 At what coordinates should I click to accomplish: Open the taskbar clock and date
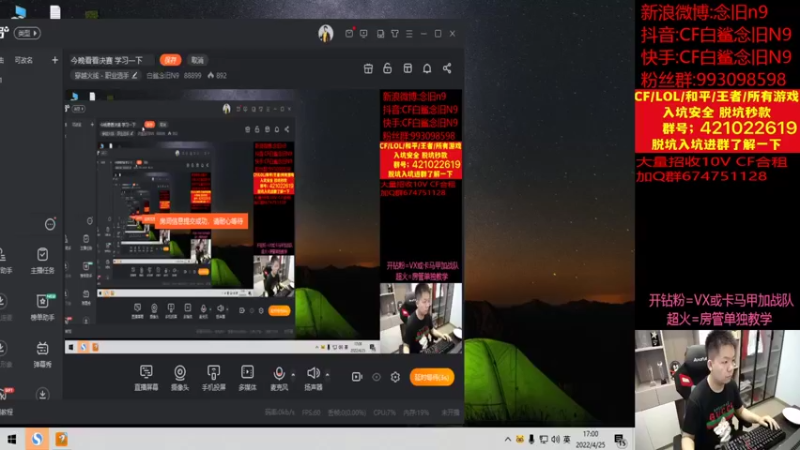590,439
